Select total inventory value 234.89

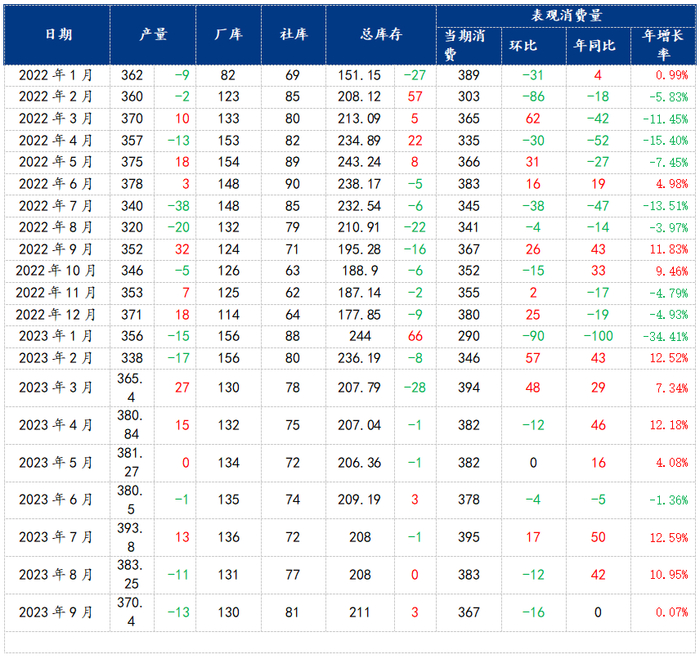[359, 140]
